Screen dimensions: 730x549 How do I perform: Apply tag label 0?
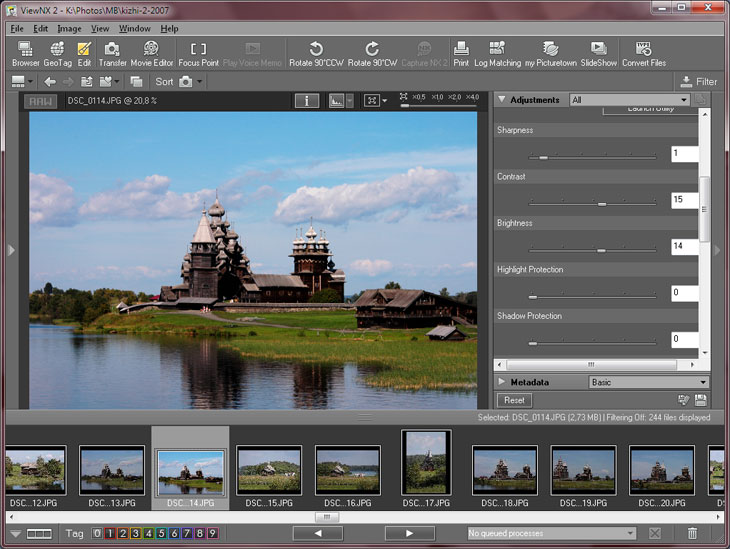(97, 533)
